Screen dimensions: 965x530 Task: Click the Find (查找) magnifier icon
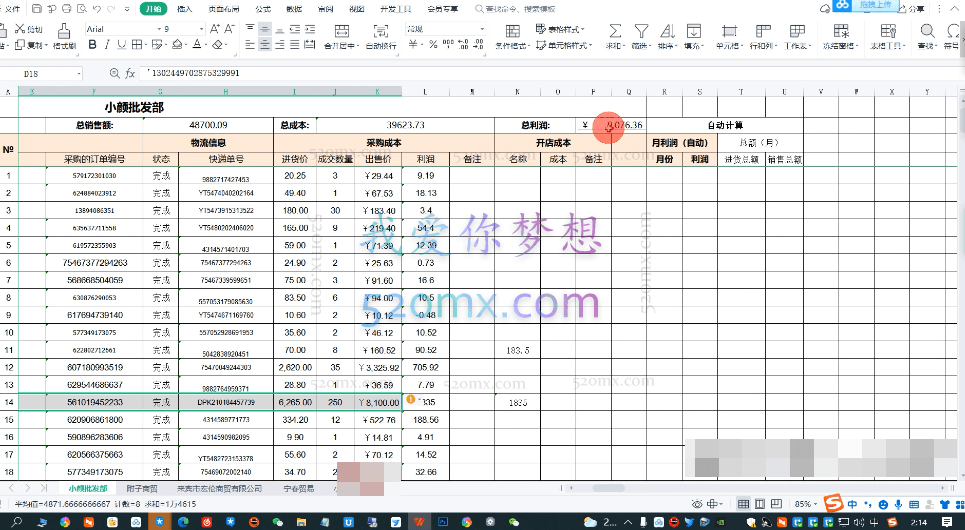pyautogui.click(x=927, y=31)
